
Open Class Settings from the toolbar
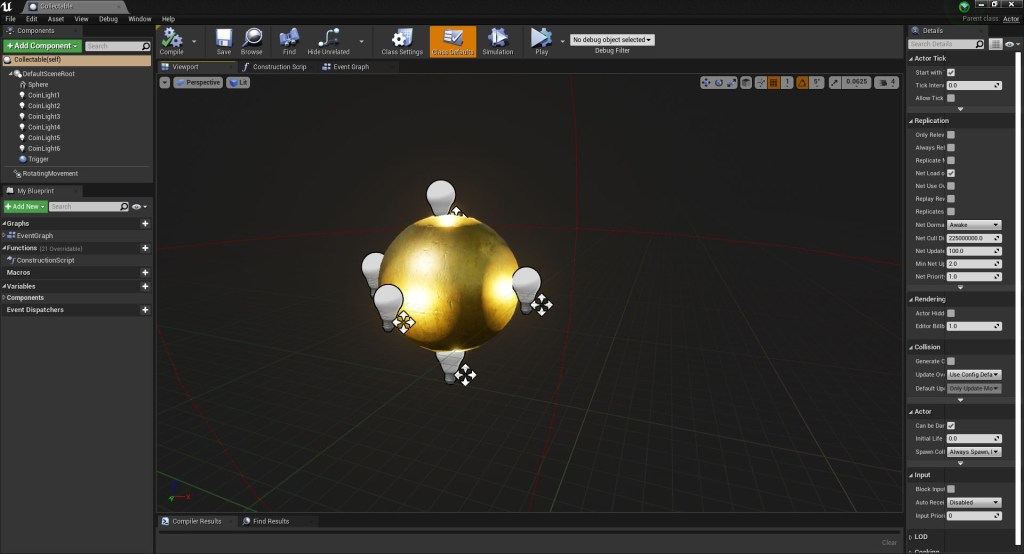(x=402, y=39)
